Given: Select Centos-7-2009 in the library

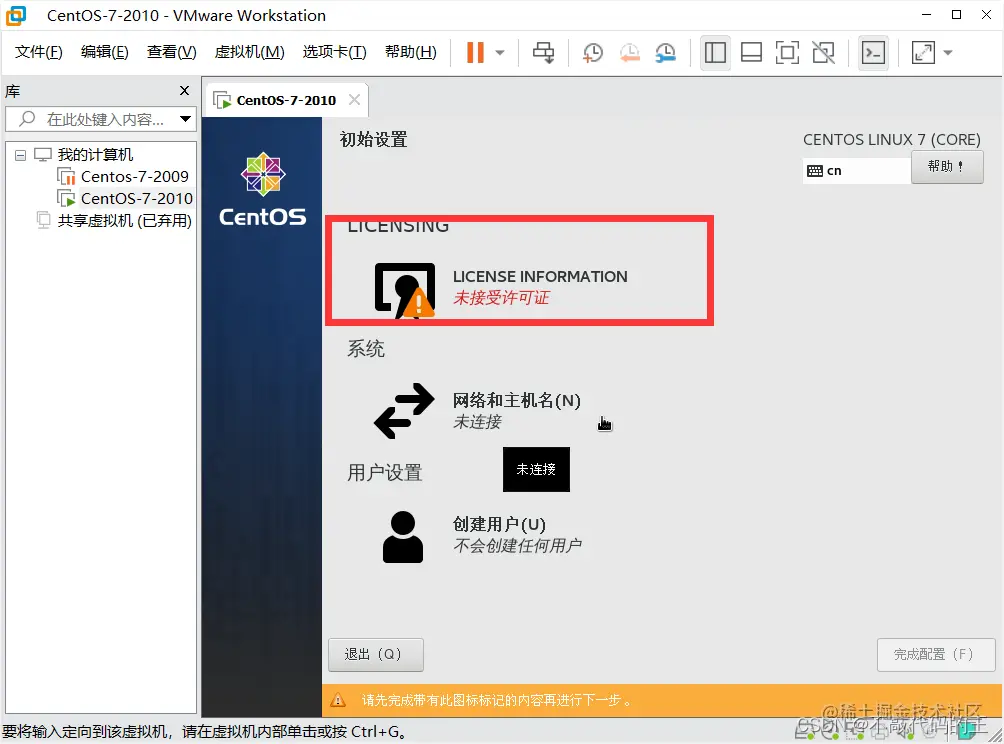Looking at the screenshot, I should (134, 176).
